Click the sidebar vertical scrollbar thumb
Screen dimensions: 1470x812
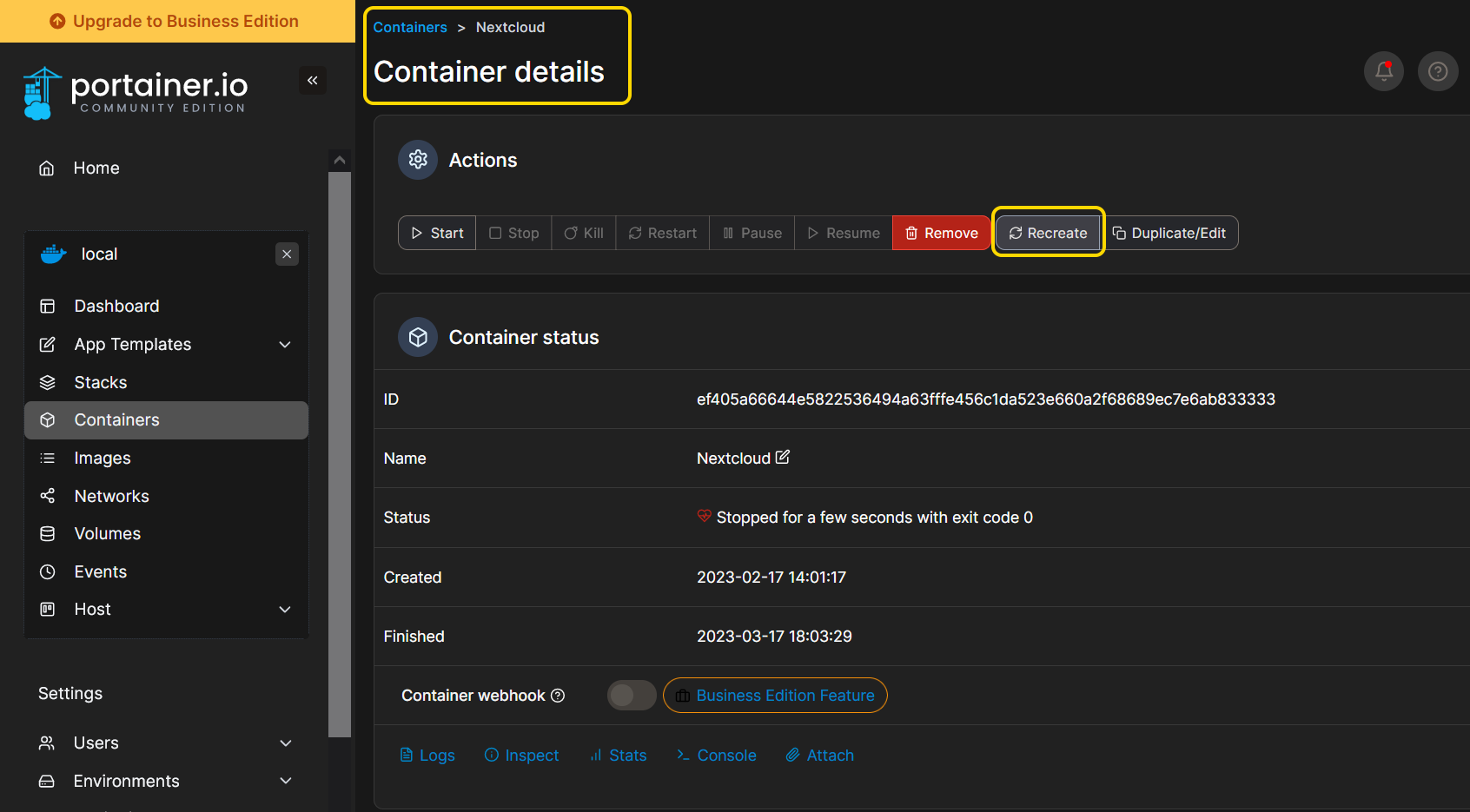click(340, 454)
